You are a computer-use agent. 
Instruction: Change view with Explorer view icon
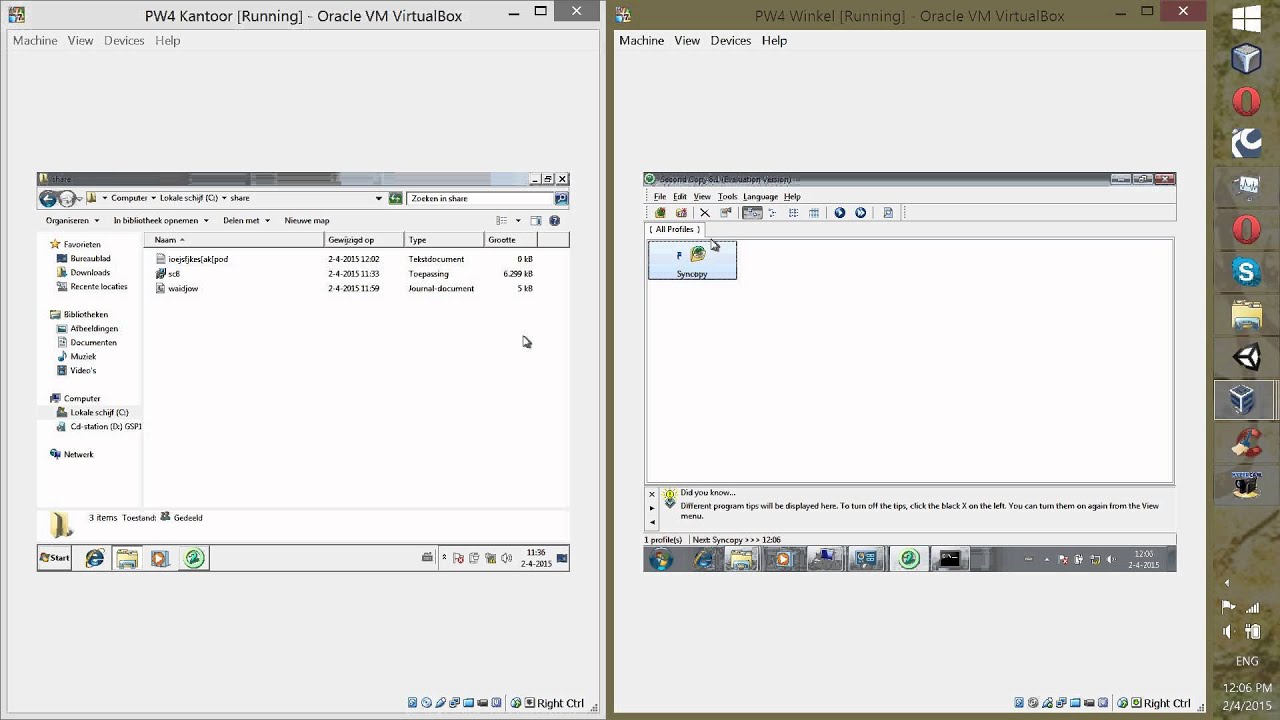(502, 221)
